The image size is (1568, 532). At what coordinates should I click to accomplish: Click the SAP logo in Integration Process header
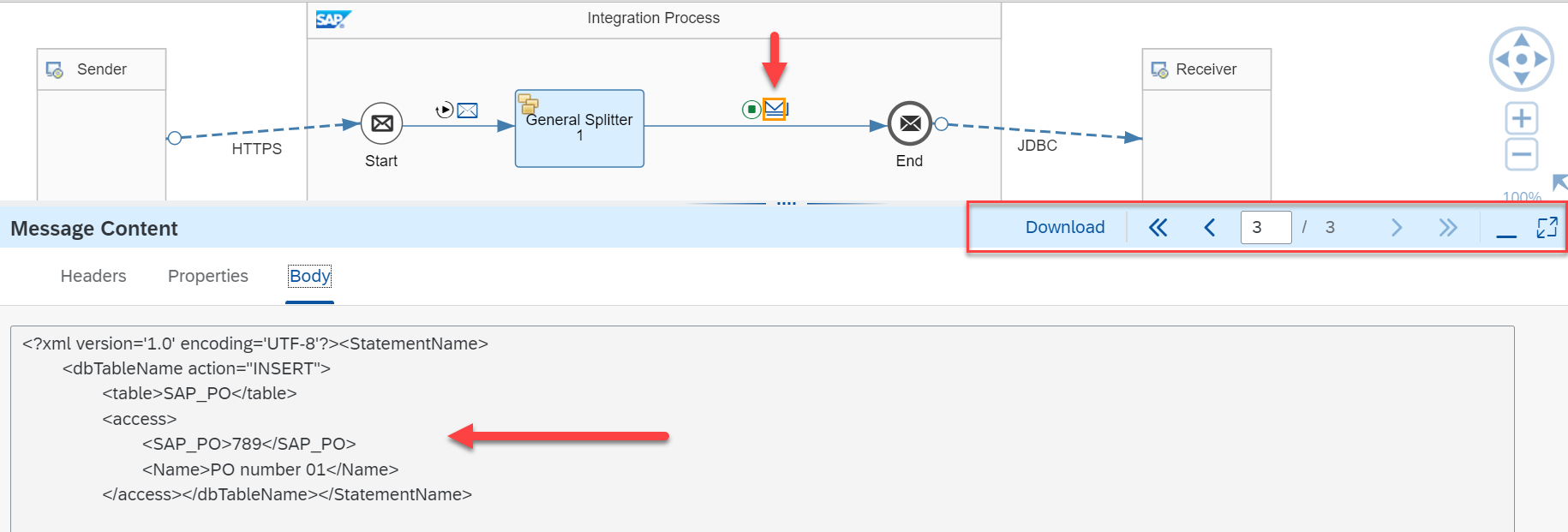pos(332,17)
